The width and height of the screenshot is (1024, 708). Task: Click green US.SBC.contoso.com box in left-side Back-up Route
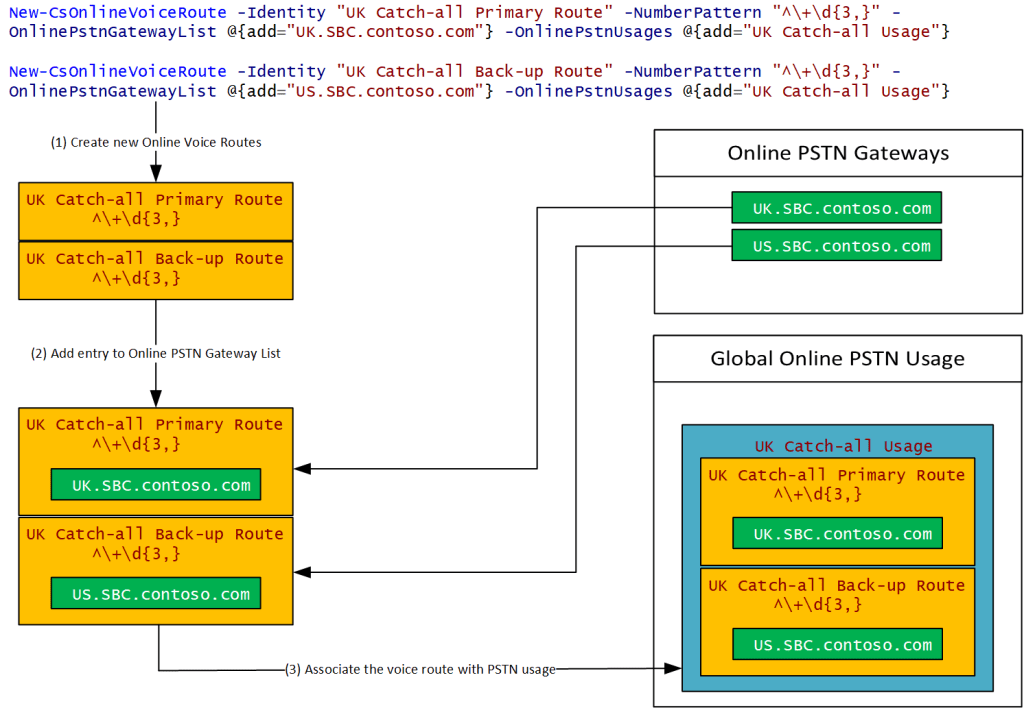tap(155, 594)
